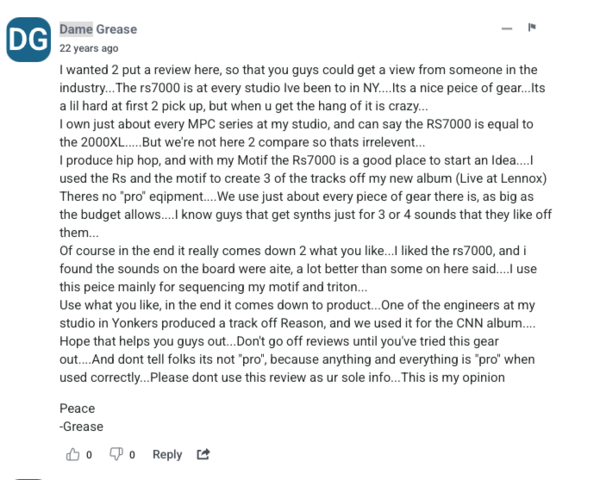Reply to Dame Grease's comment
The image size is (600, 480).
point(167,454)
